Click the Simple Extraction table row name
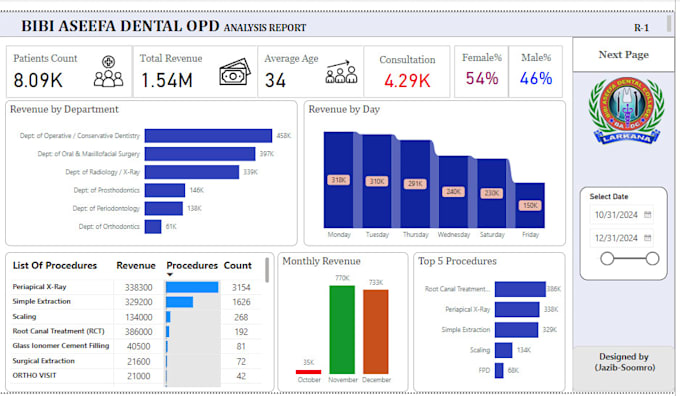This screenshot has width=680, height=396. tap(41, 301)
